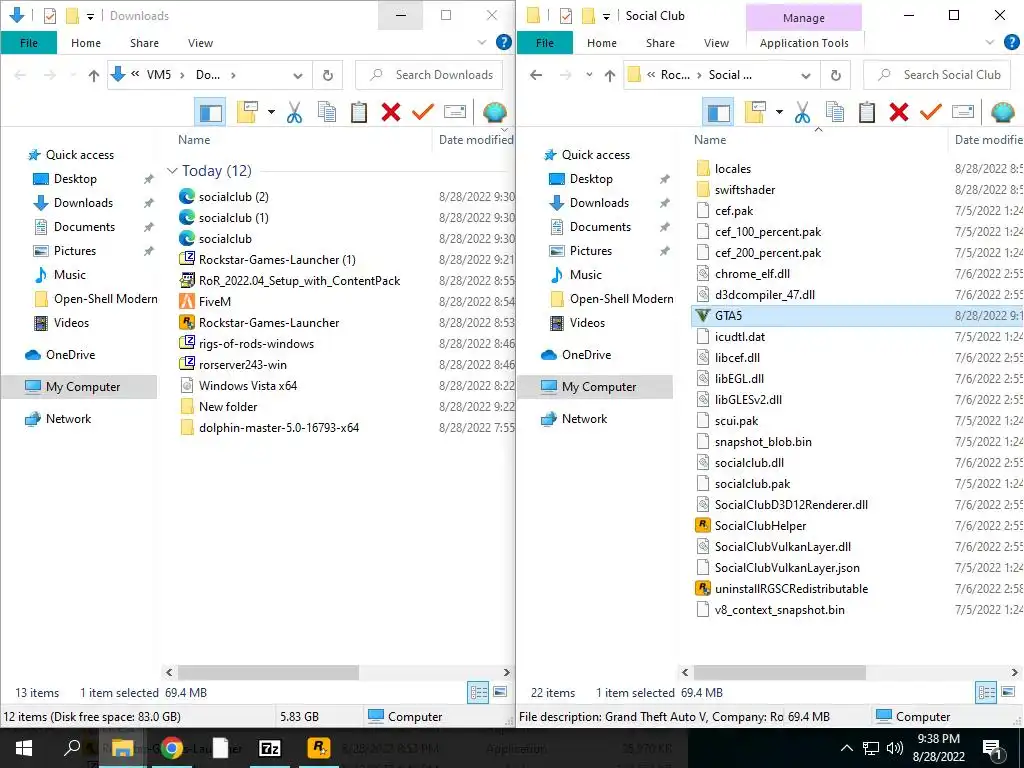This screenshot has width=1024, height=768.
Task: Select Rockstar-Games-Launcher (1) in Downloads
Action: (277, 260)
